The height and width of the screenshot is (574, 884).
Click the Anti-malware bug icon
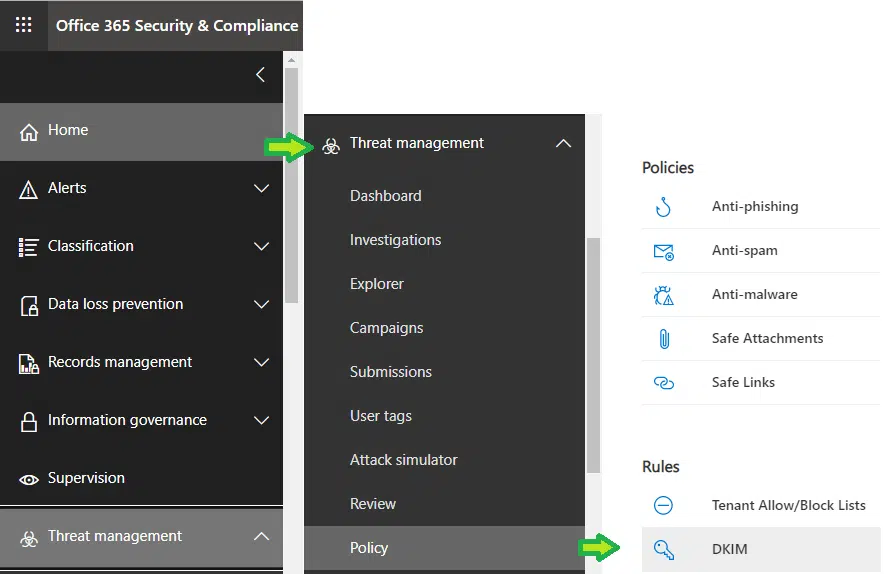[x=663, y=295]
